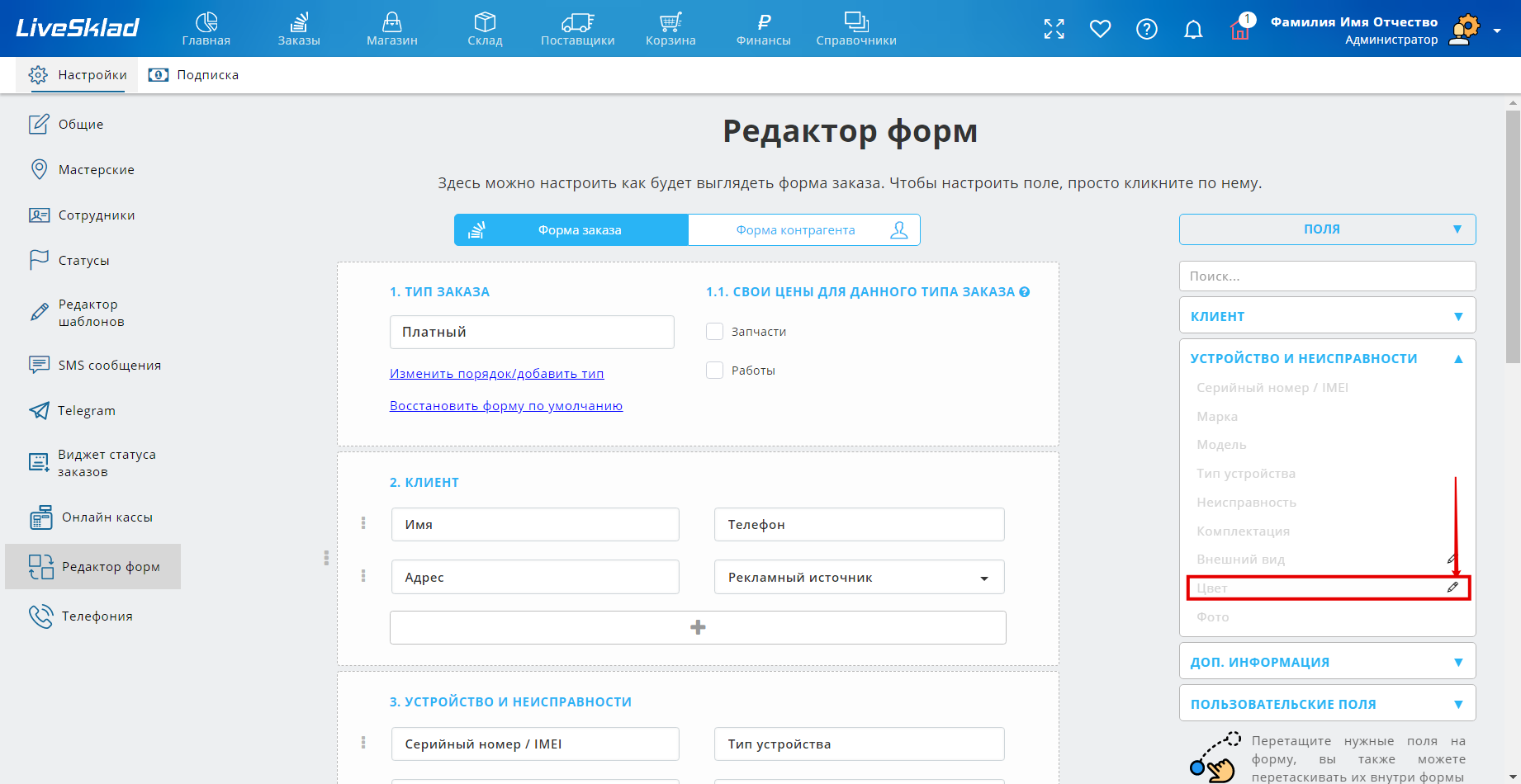
Task: Switch to Настройки tab
Action: tap(78, 75)
